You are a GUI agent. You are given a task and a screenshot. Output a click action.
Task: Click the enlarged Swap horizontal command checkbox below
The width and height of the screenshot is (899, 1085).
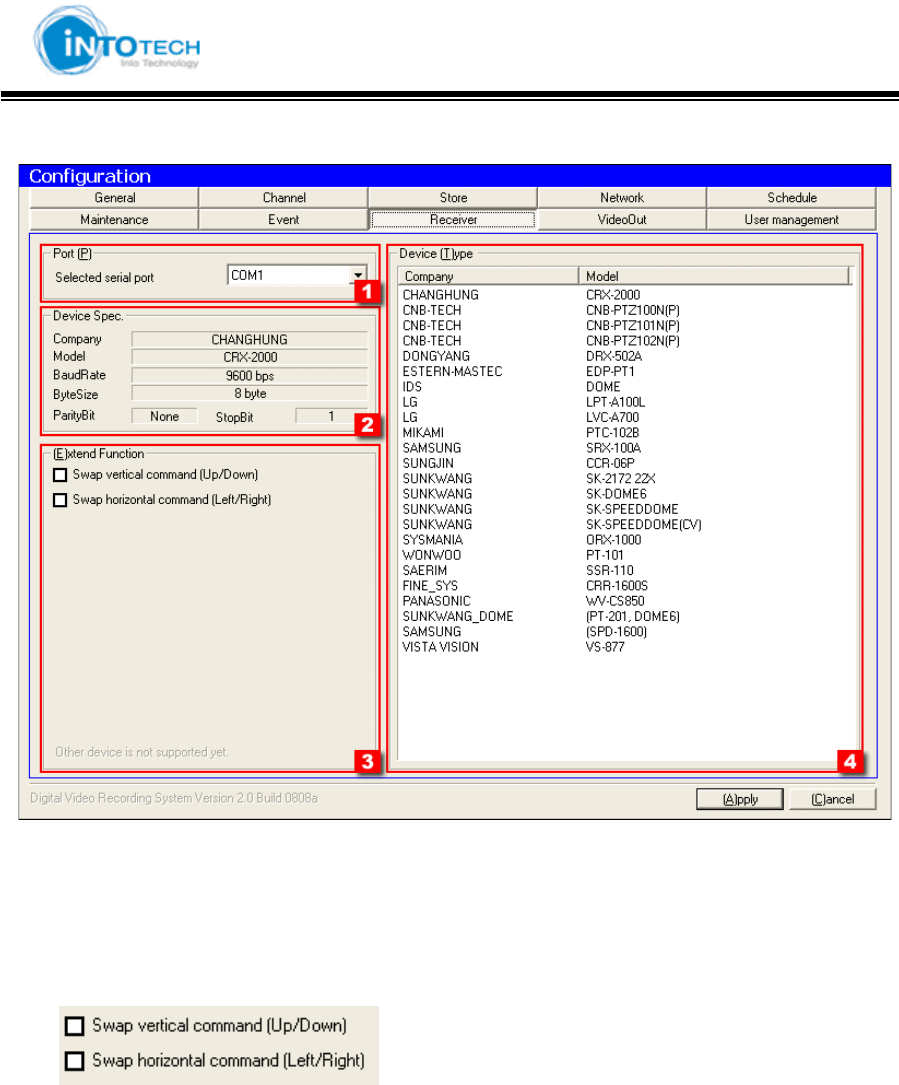coord(74,1061)
